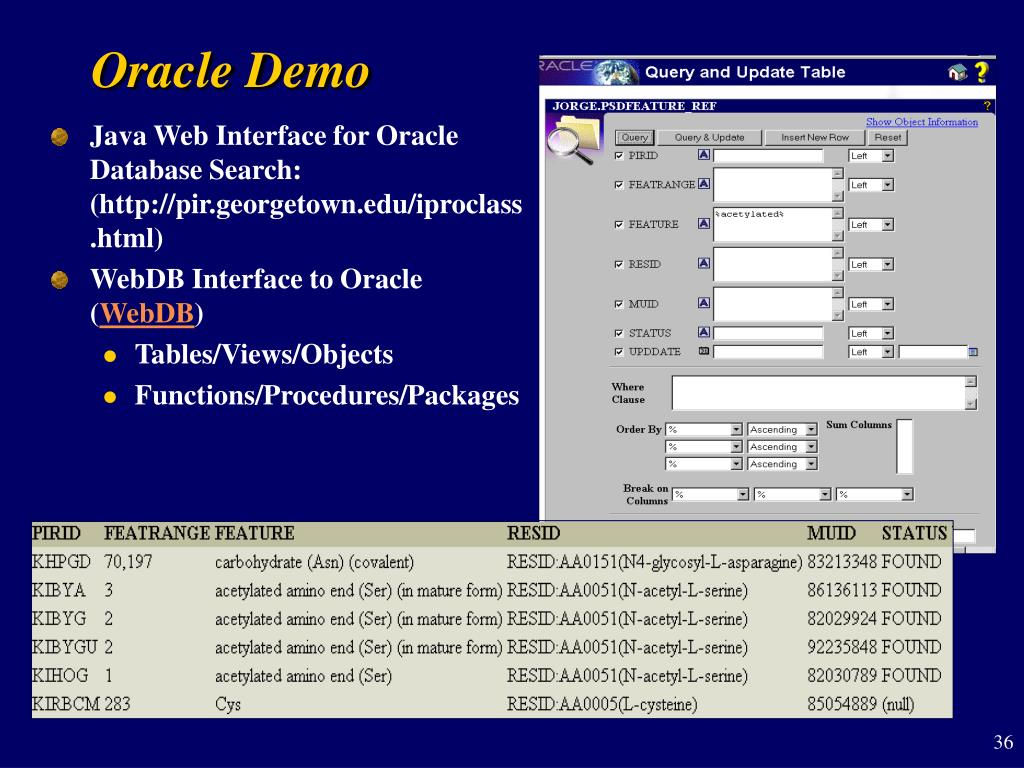Screen dimensions: 1024x768
Task: Click RESID:AA0005(L-cysteine) cell
Action: [601, 704]
